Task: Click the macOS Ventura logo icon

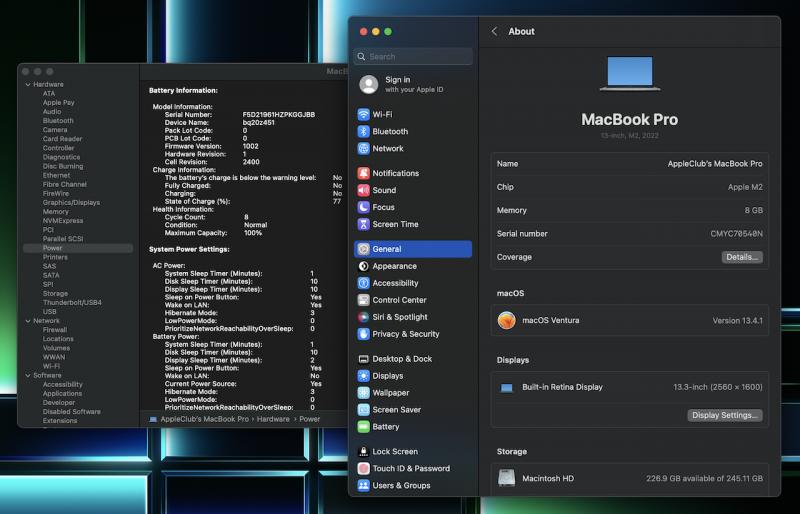Action: 507,321
